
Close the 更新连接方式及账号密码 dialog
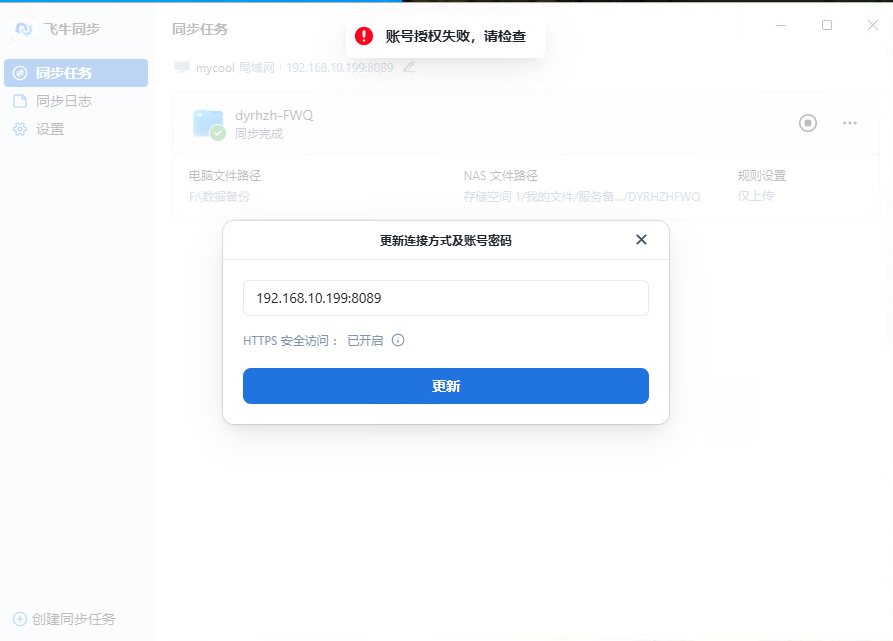(641, 240)
